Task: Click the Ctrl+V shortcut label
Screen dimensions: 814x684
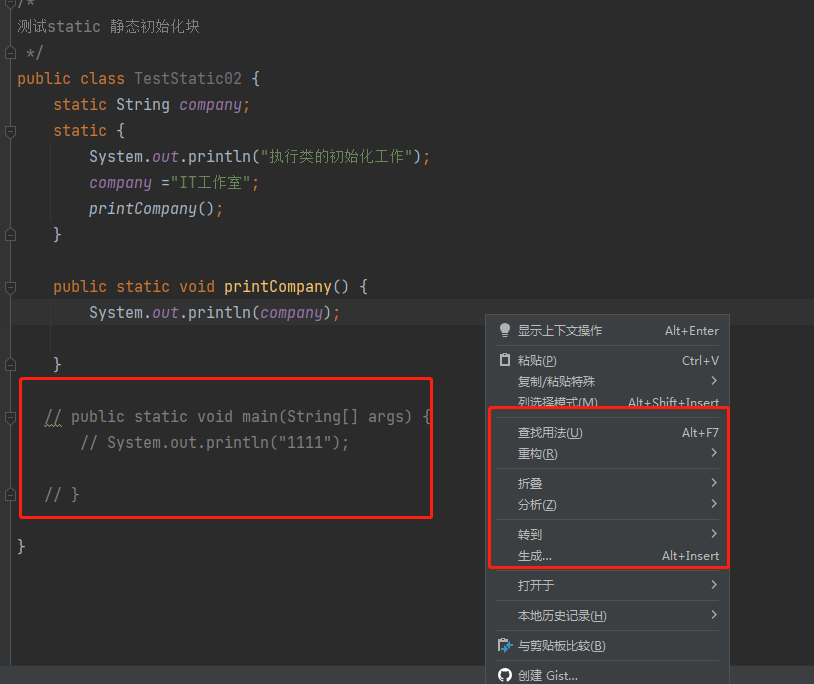Action: click(x=700, y=360)
